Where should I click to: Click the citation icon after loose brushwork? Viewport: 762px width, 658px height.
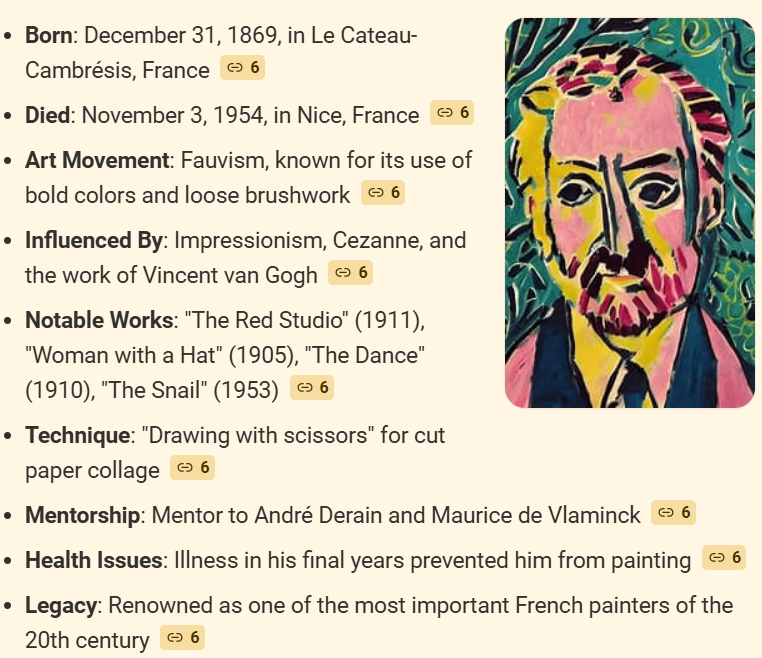[383, 192]
